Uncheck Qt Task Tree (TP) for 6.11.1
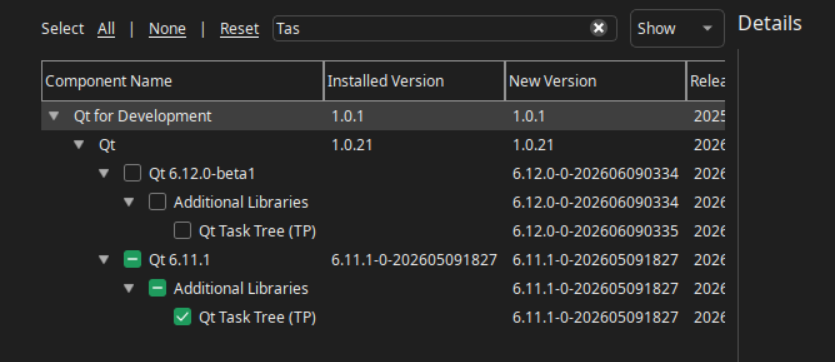 coord(182,317)
